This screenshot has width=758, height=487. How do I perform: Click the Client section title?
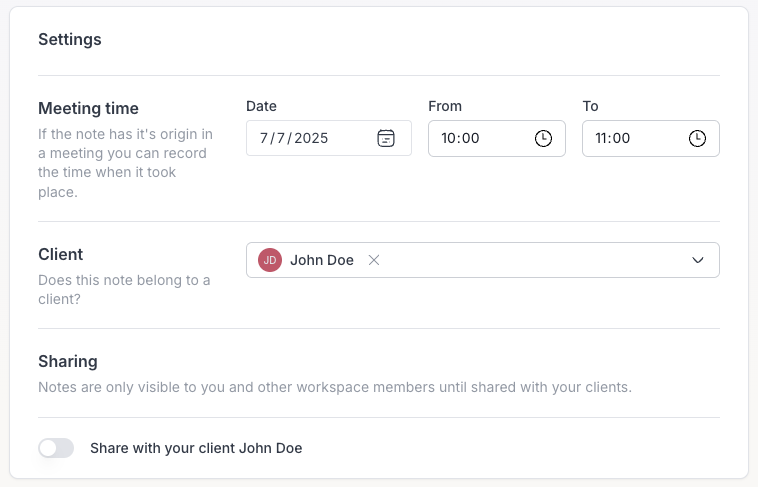click(x=60, y=254)
